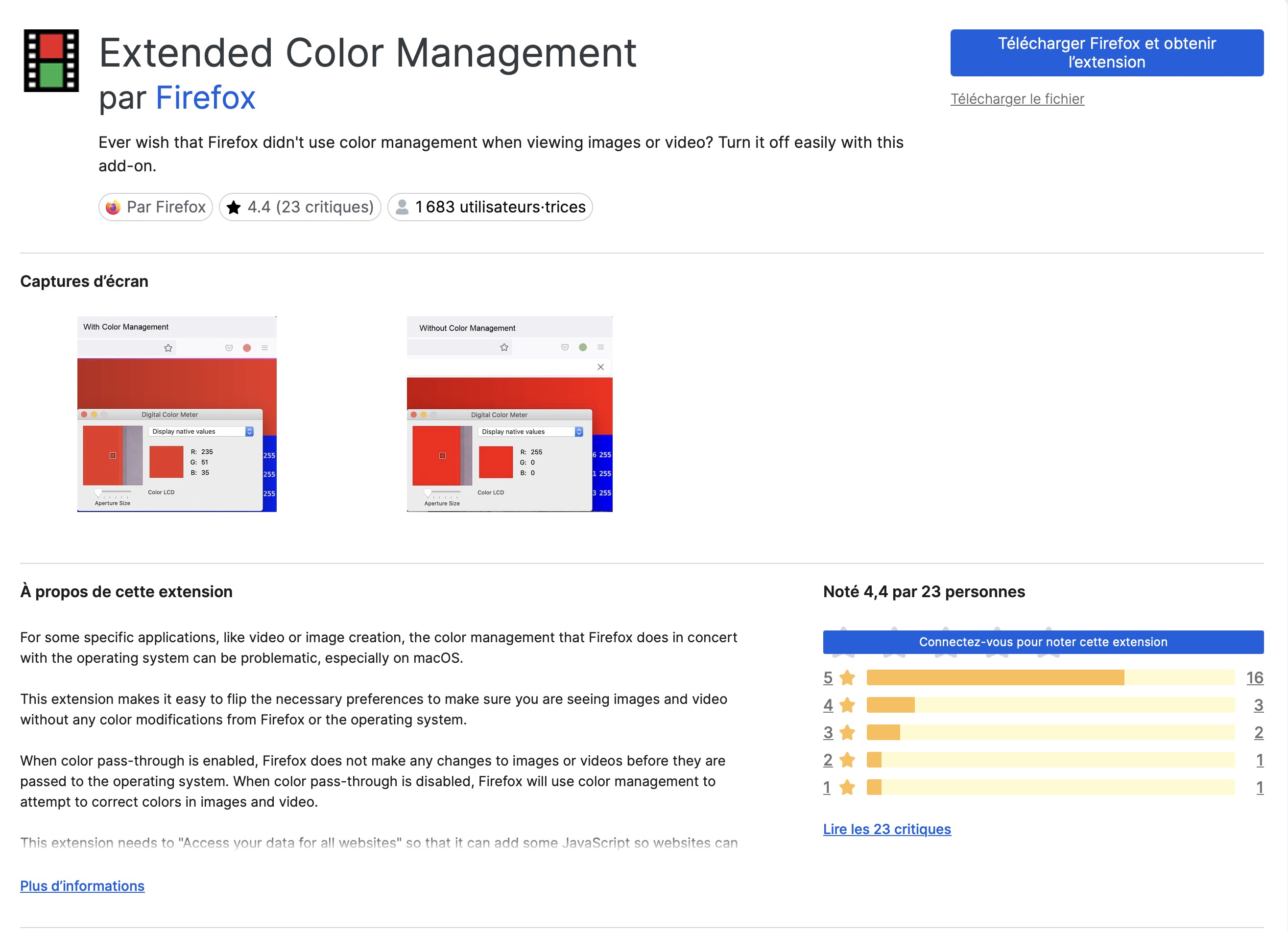Screen dimensions: 1288x931
Task: Click the film-strip extension icon
Action: pyautogui.click(x=51, y=61)
